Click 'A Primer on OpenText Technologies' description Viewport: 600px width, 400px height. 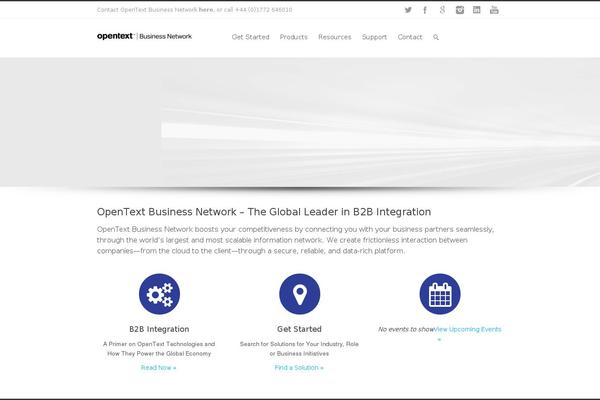(159, 349)
